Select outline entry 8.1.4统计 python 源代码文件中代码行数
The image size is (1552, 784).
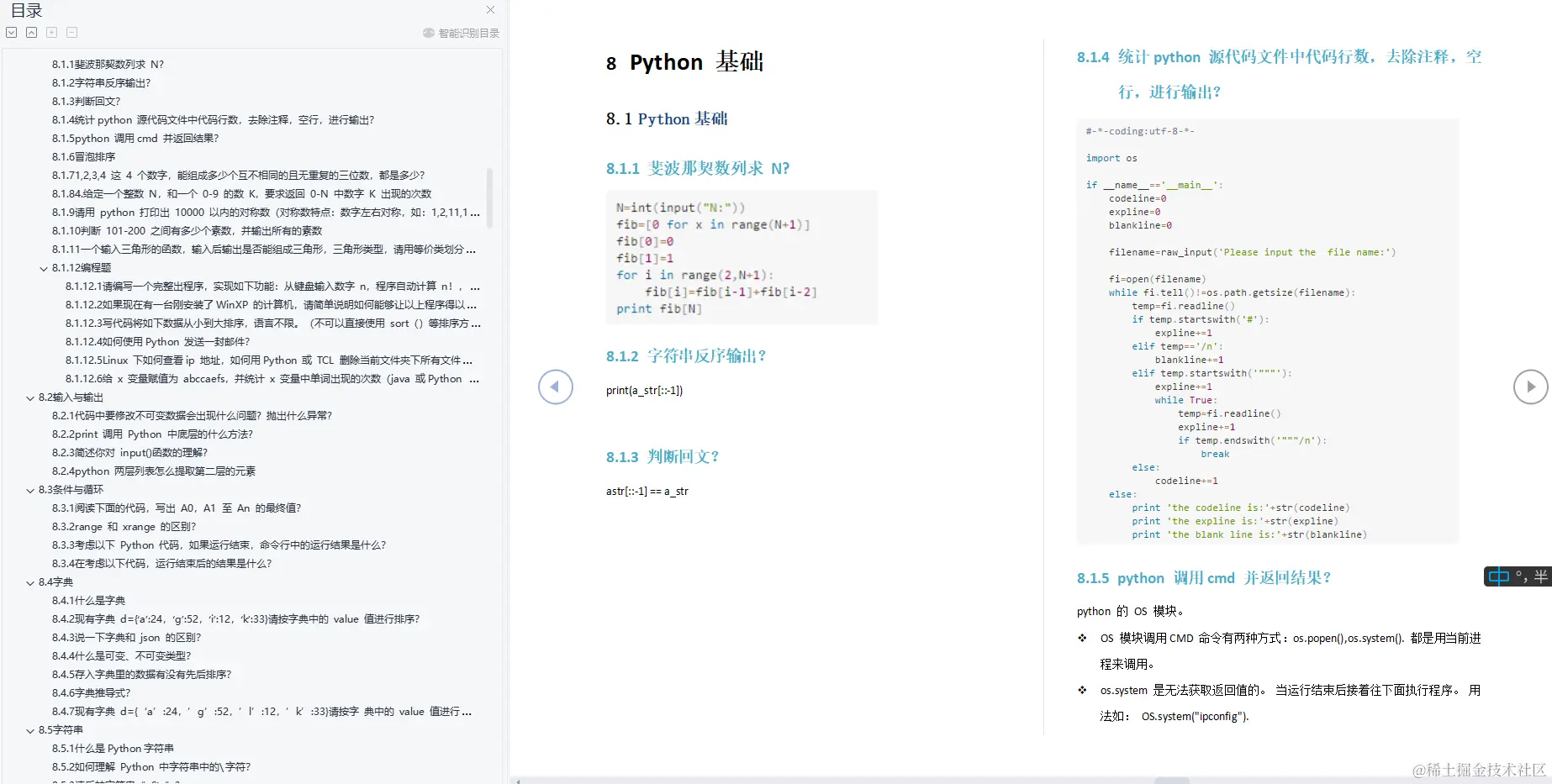click(213, 120)
